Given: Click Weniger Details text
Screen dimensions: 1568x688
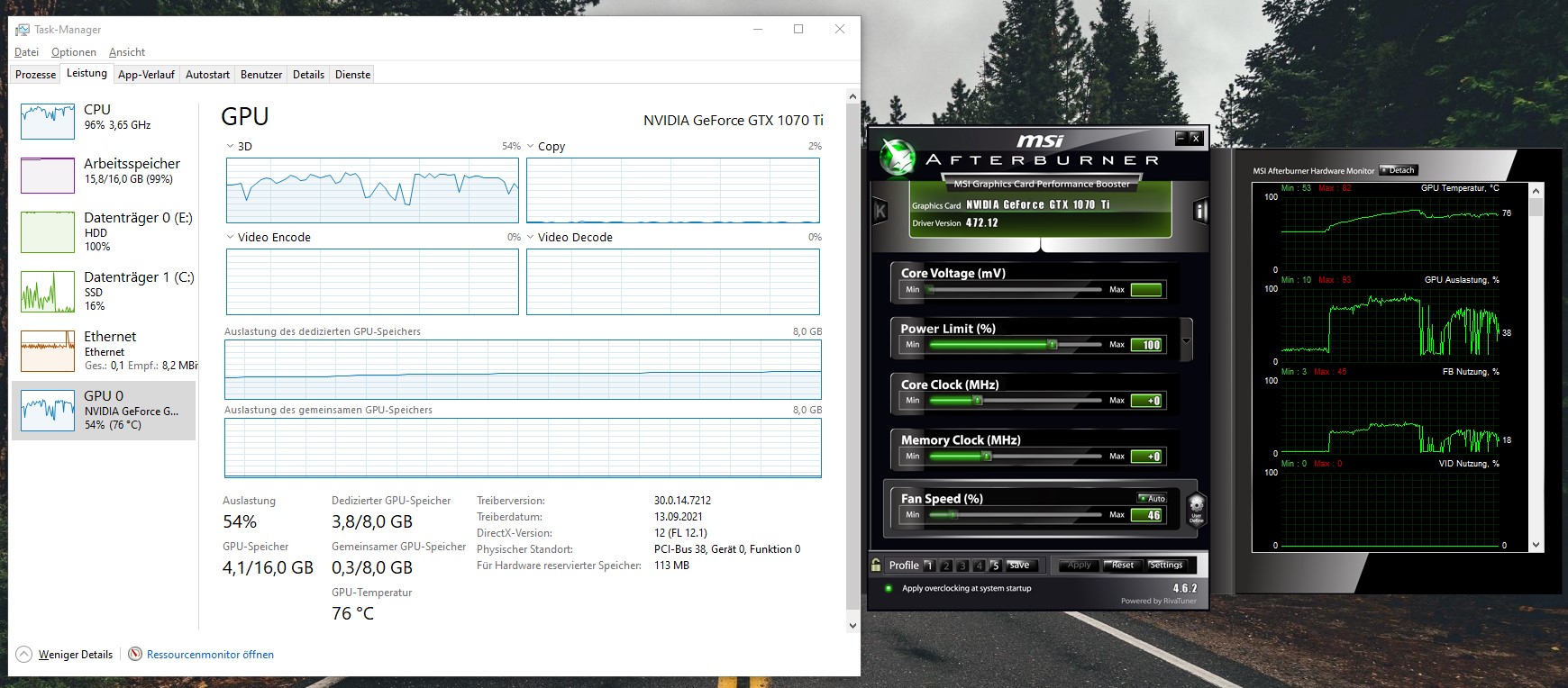Looking at the screenshot, I should (76, 655).
